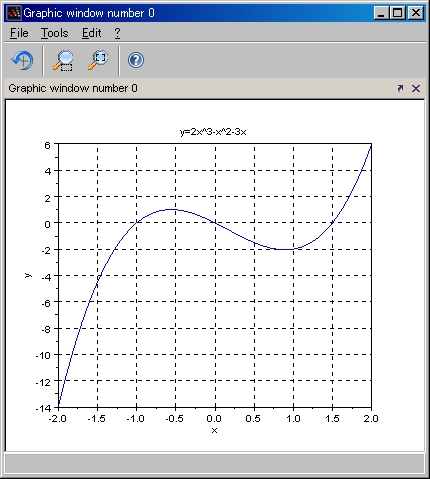Click the plot title y=2x^3-x^2-3x
Image resolution: width=430 pixels, height=479 pixels.
point(213,132)
